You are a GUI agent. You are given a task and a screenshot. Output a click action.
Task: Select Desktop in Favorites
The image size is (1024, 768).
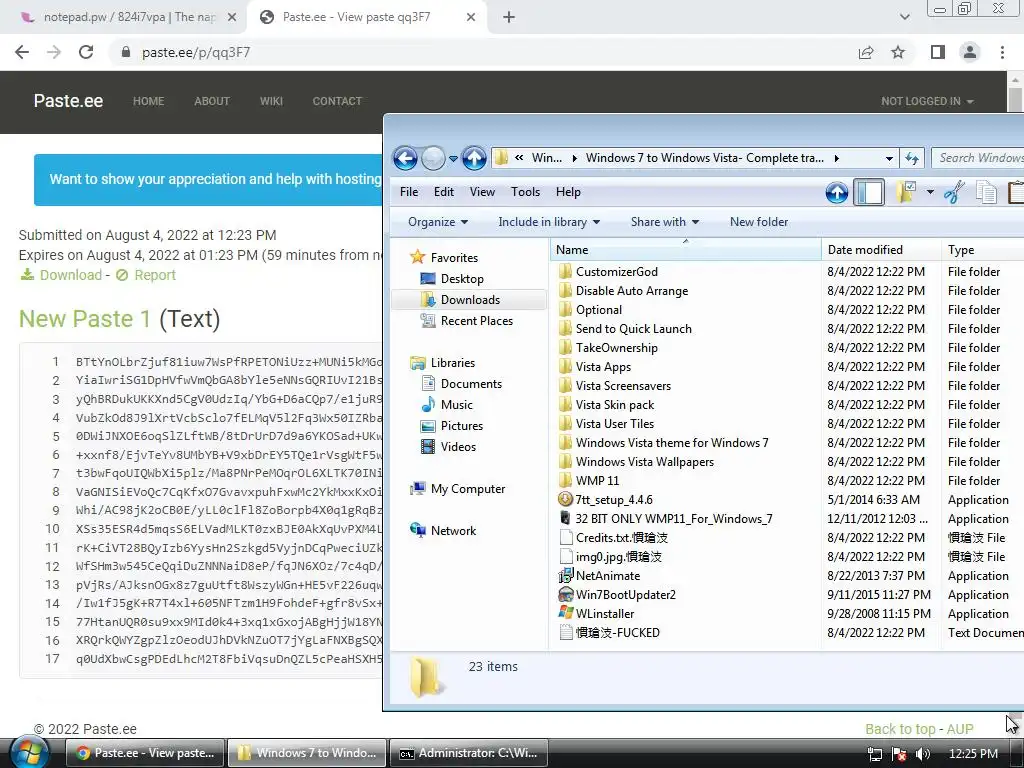point(462,279)
